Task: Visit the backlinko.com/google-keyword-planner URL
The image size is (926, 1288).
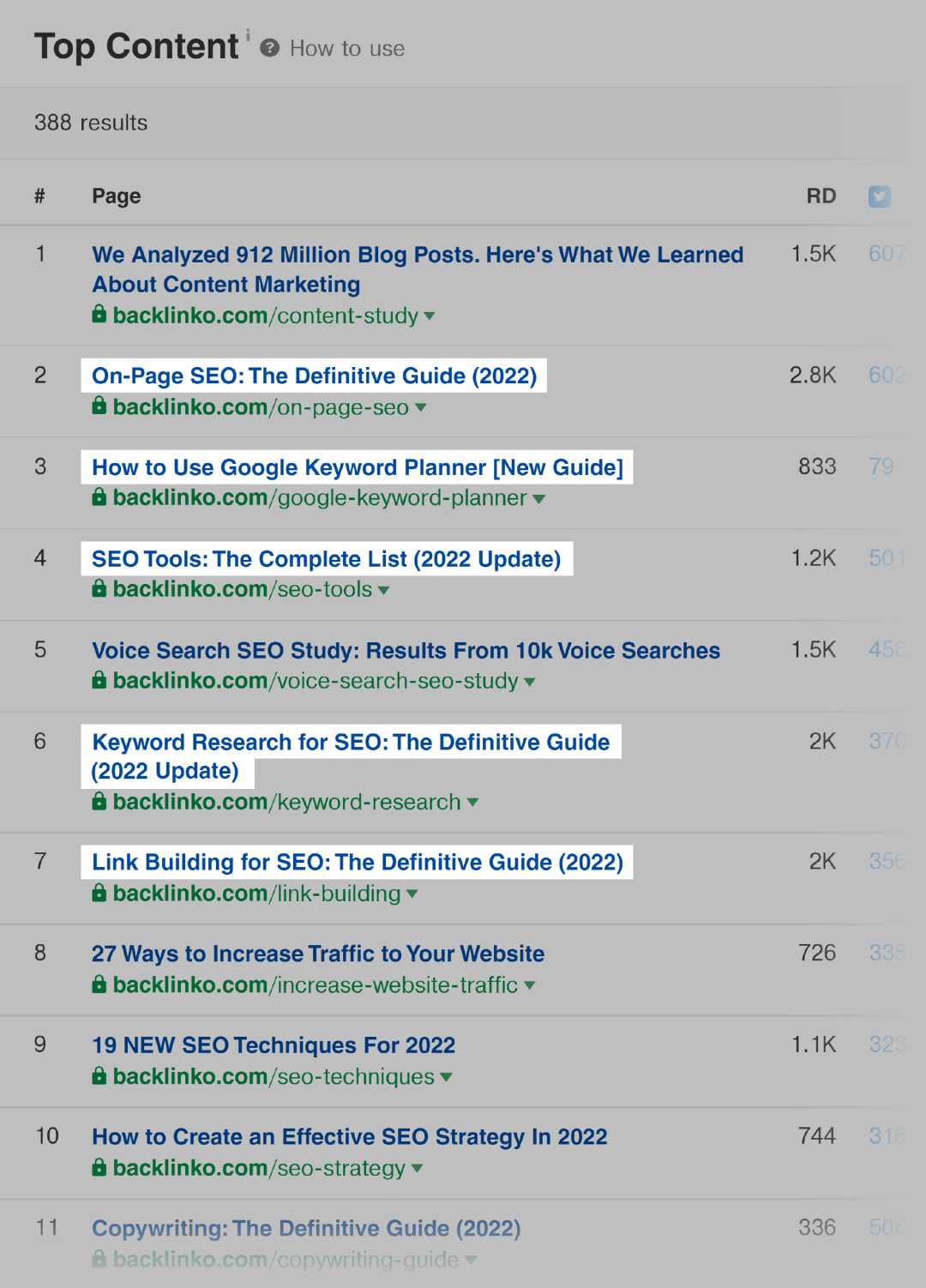Action: pos(320,498)
